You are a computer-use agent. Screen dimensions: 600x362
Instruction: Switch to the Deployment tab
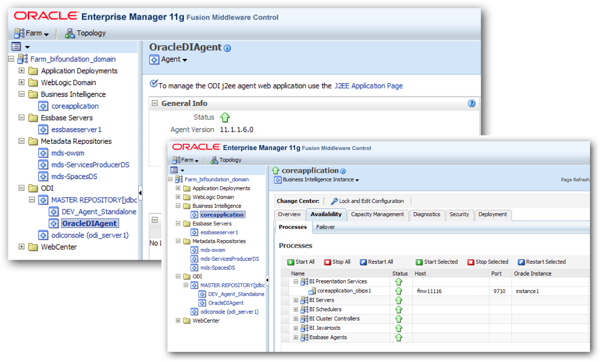click(492, 215)
